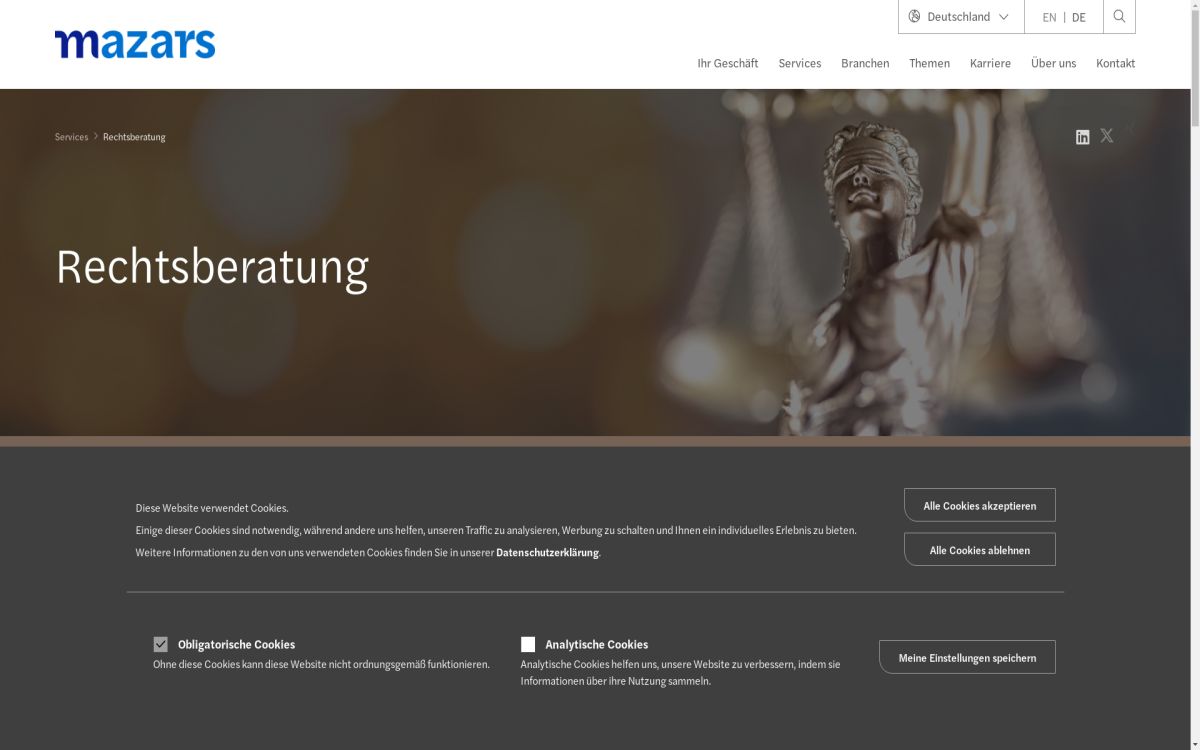Accept all cookies with Alle Cookies akzeptieren
The image size is (1200, 750).
pos(980,505)
